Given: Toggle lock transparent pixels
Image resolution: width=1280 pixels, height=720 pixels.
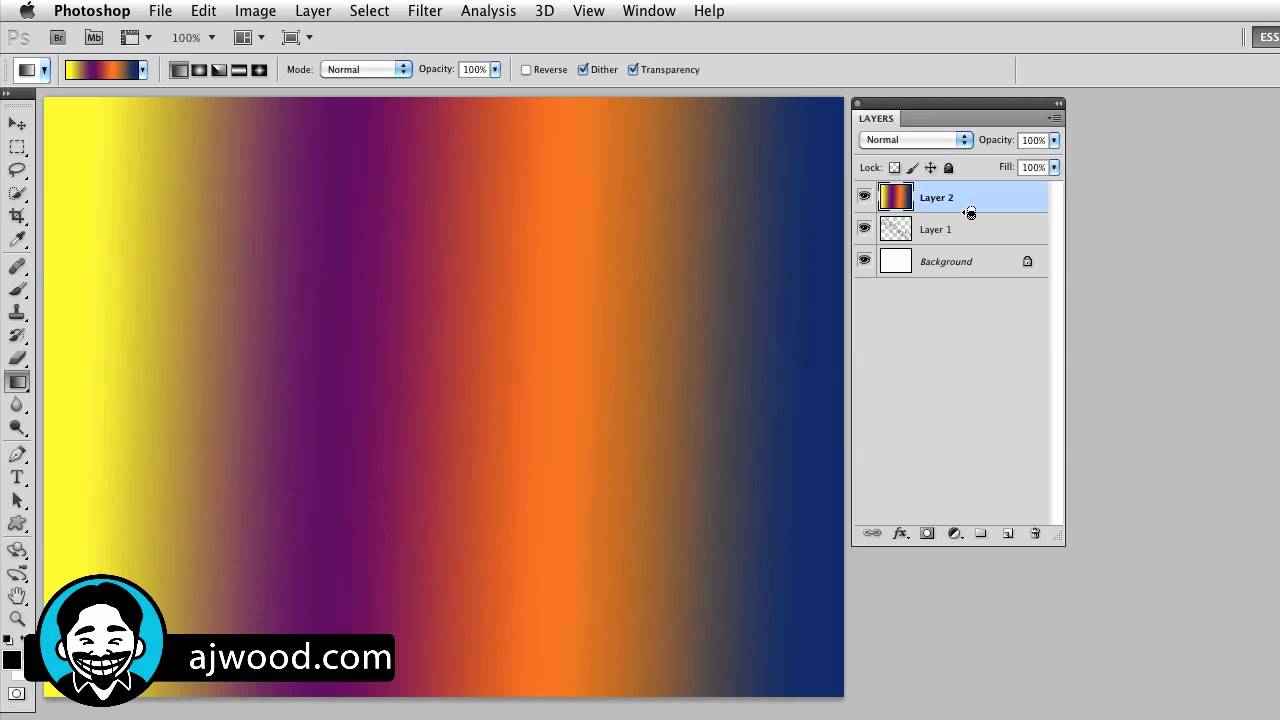Looking at the screenshot, I should [x=894, y=168].
